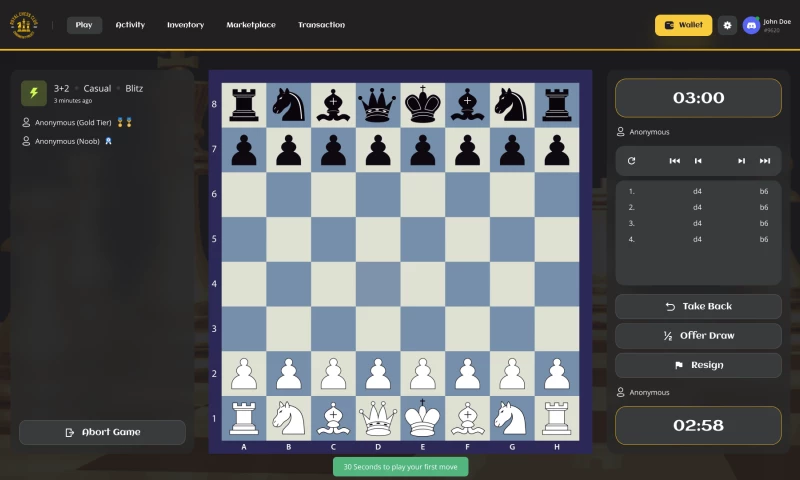Click the empty d4 square

(378, 284)
